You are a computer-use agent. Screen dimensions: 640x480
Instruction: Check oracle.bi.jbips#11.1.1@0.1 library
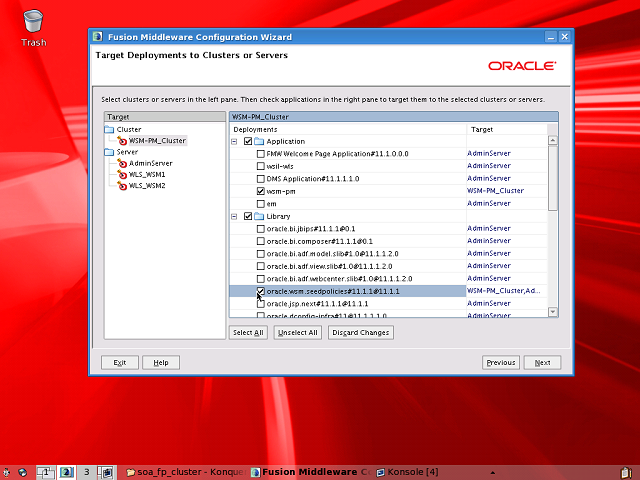[260, 229]
